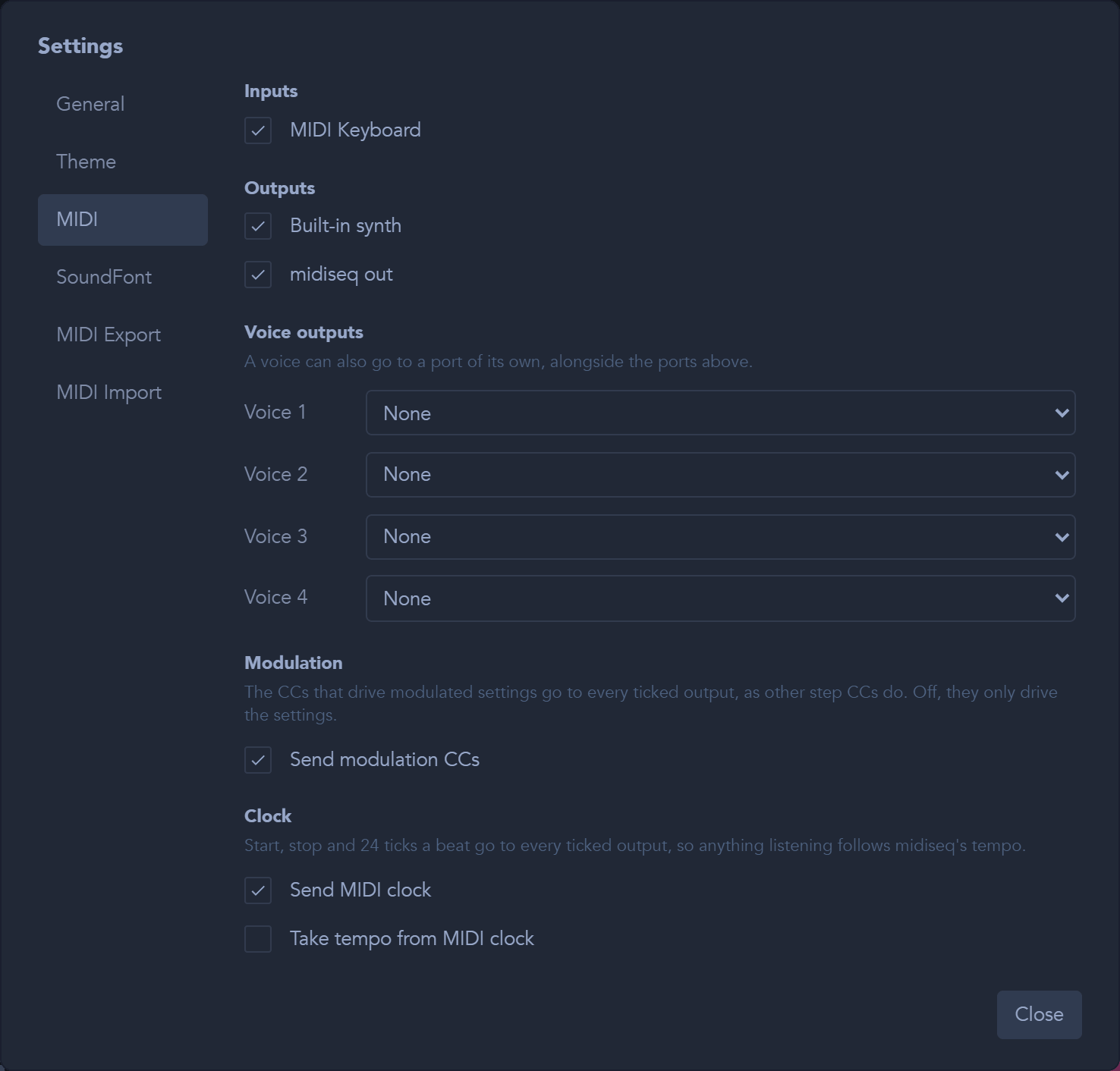The width and height of the screenshot is (1120, 1071).
Task: Open the General settings tab
Action: tap(123, 105)
